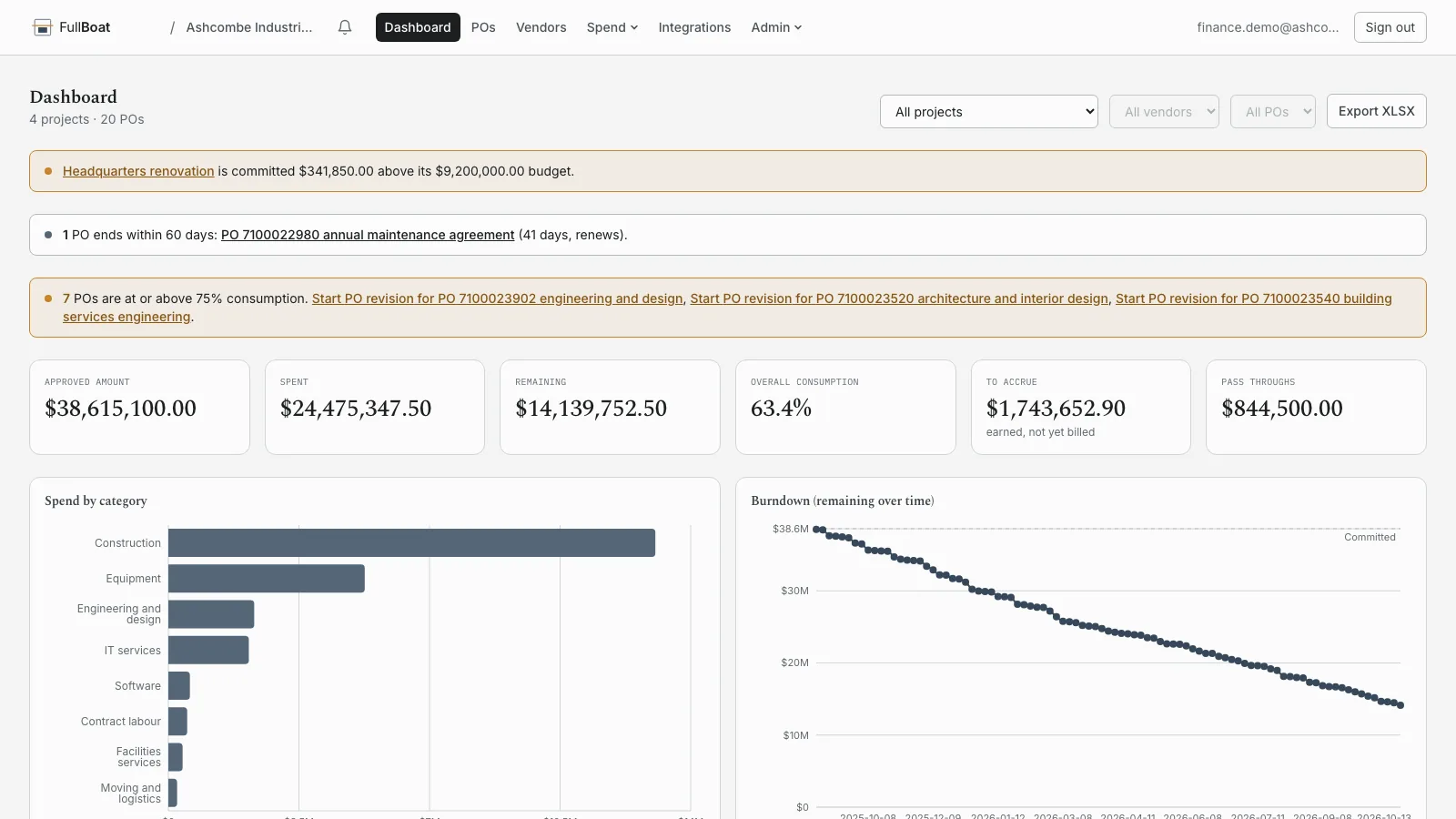This screenshot has width=1456, height=819.
Task: Click the Sign out button
Action: click(1390, 27)
